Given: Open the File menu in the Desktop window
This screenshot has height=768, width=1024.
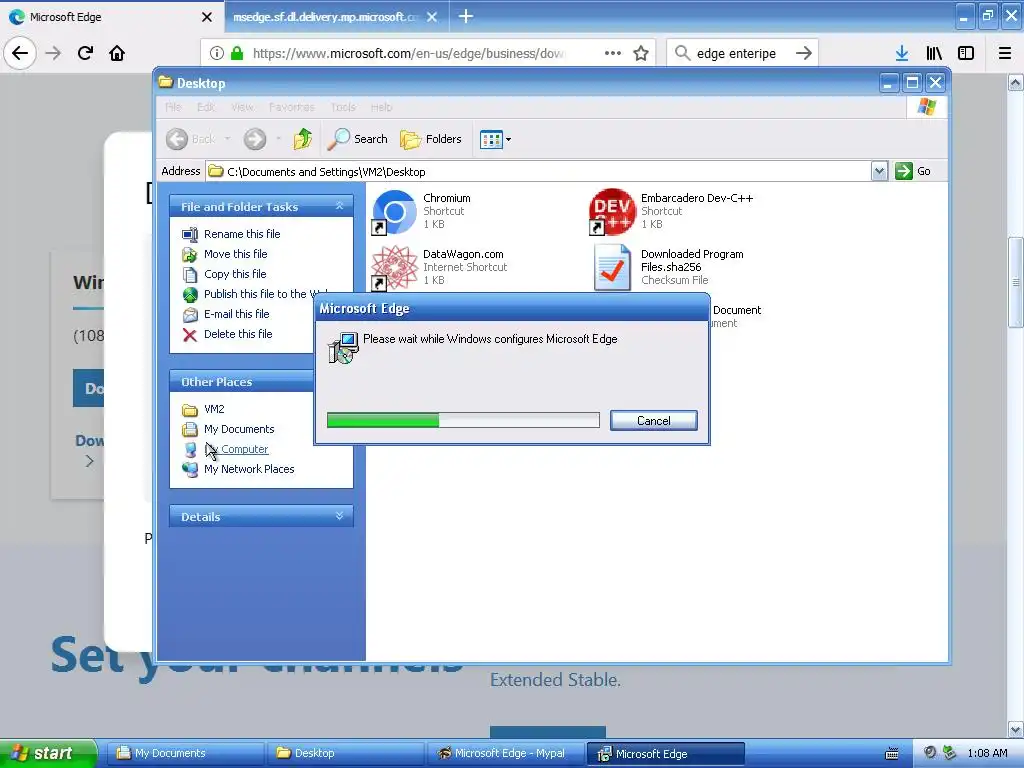Looking at the screenshot, I should [173, 107].
